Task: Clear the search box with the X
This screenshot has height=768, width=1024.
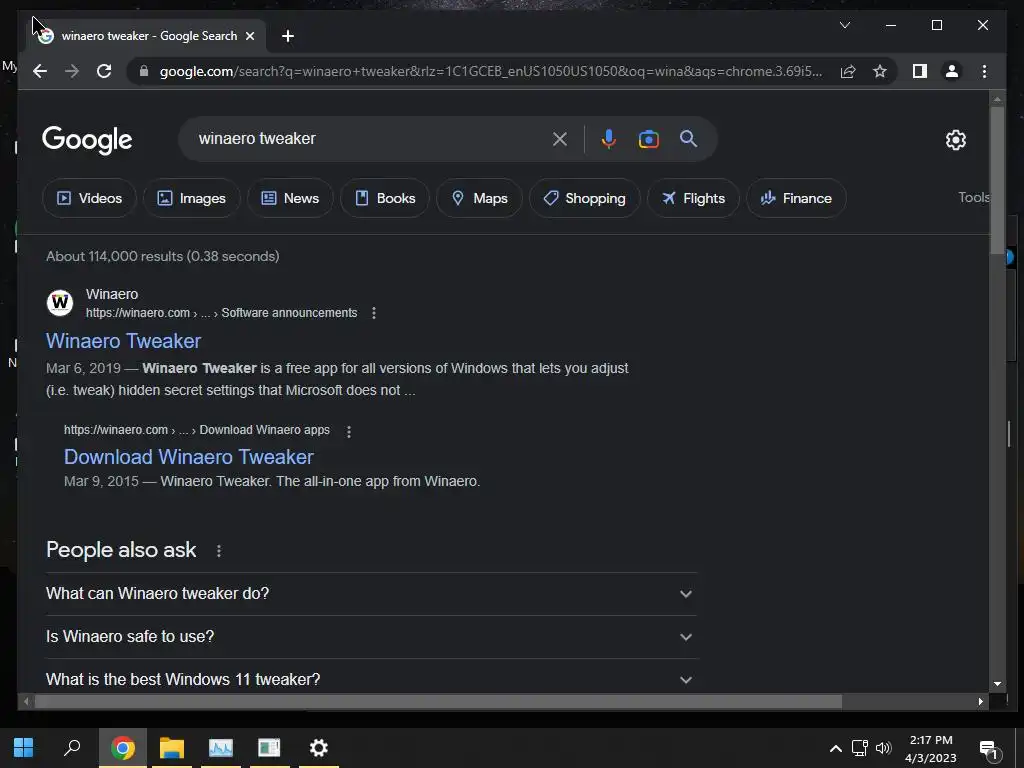Action: (560, 138)
